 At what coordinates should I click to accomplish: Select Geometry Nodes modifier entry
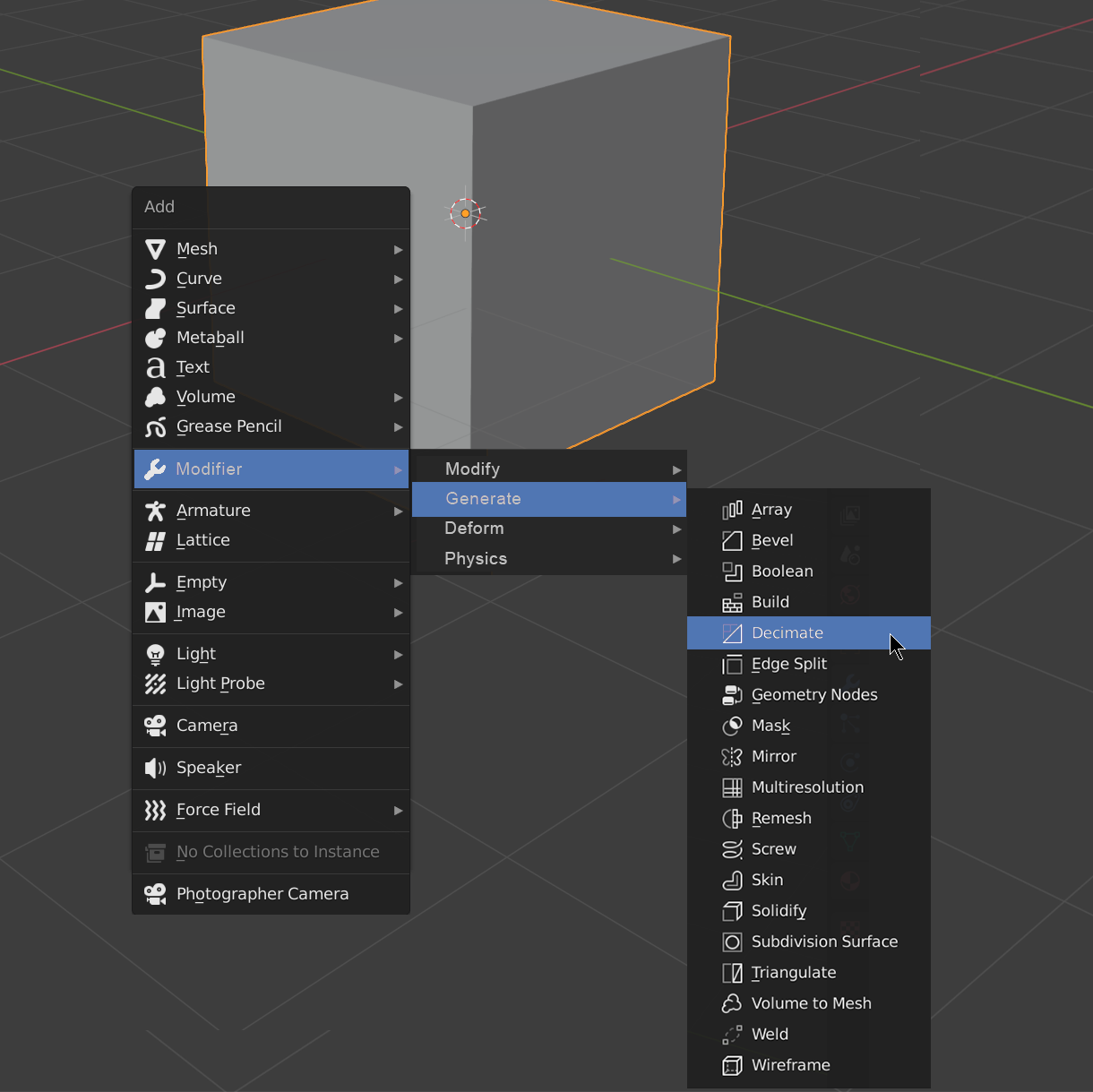[x=809, y=695]
